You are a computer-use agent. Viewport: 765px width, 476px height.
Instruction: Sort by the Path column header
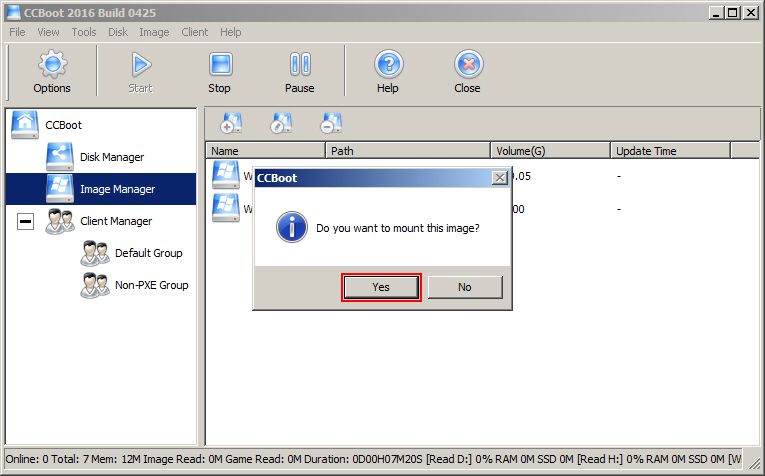[x=408, y=151]
